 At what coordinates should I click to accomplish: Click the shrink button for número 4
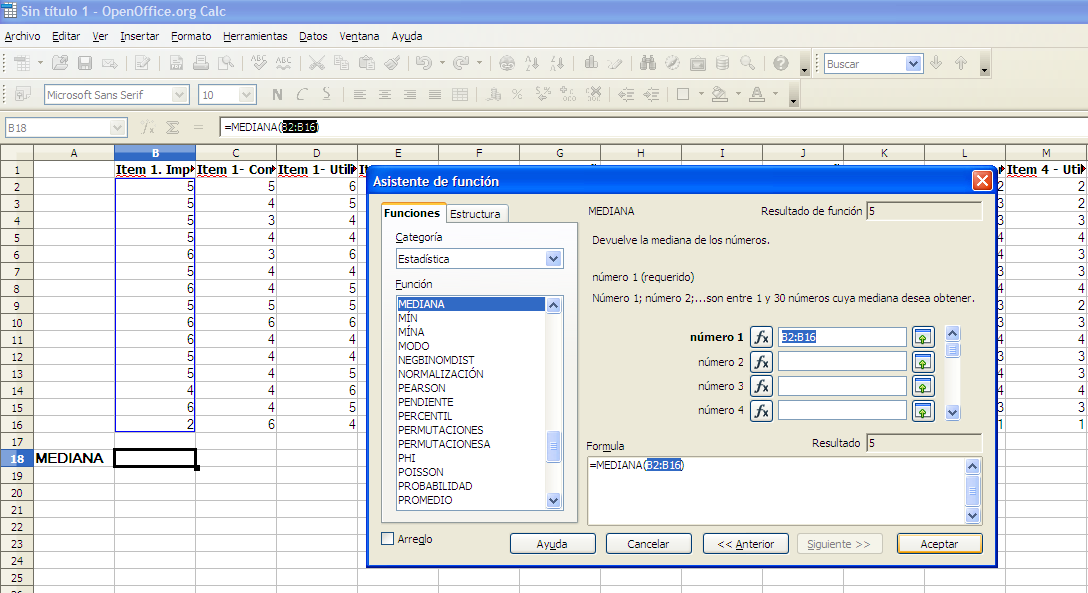923,410
